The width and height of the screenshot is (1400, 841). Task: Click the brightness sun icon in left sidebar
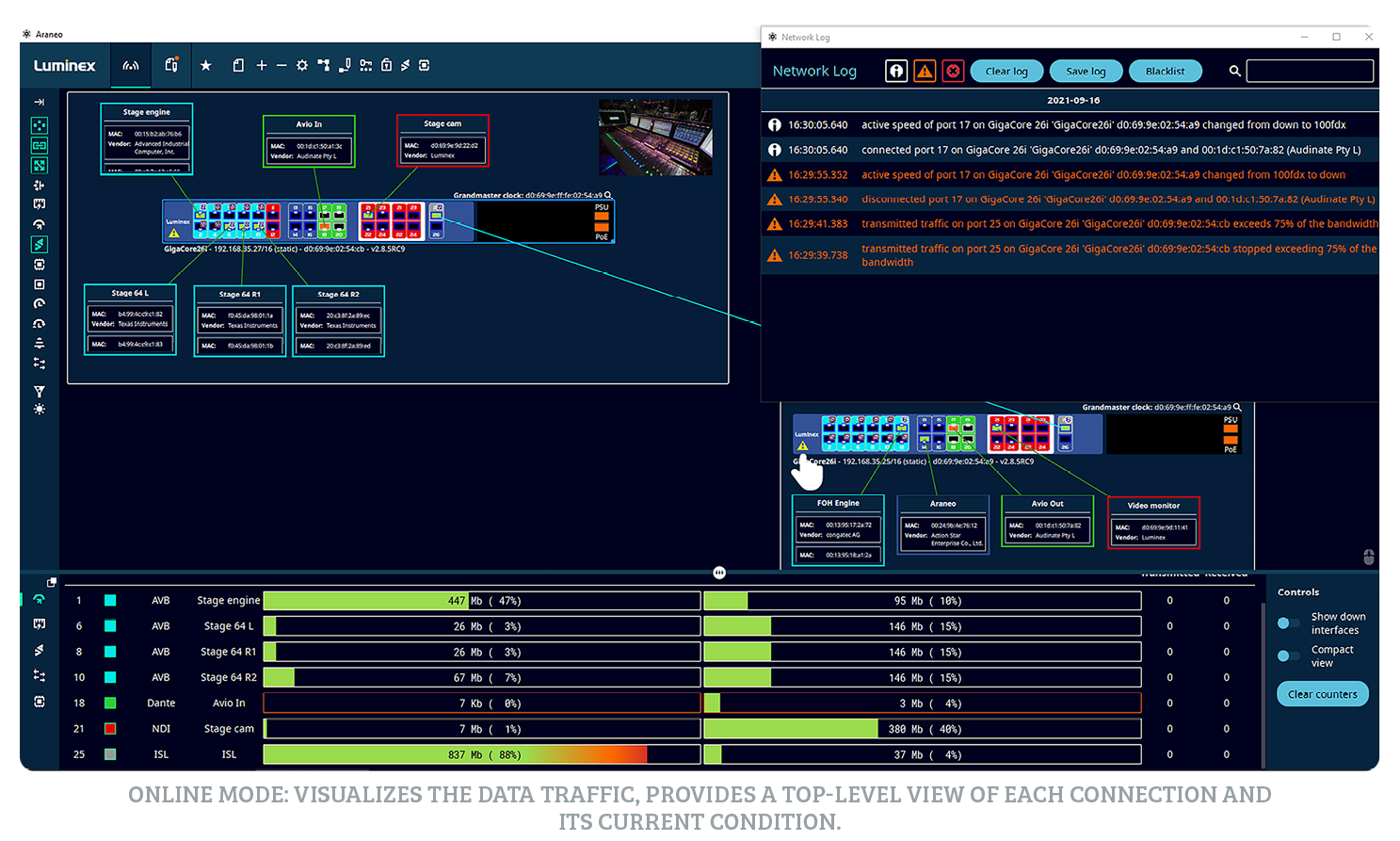40,410
